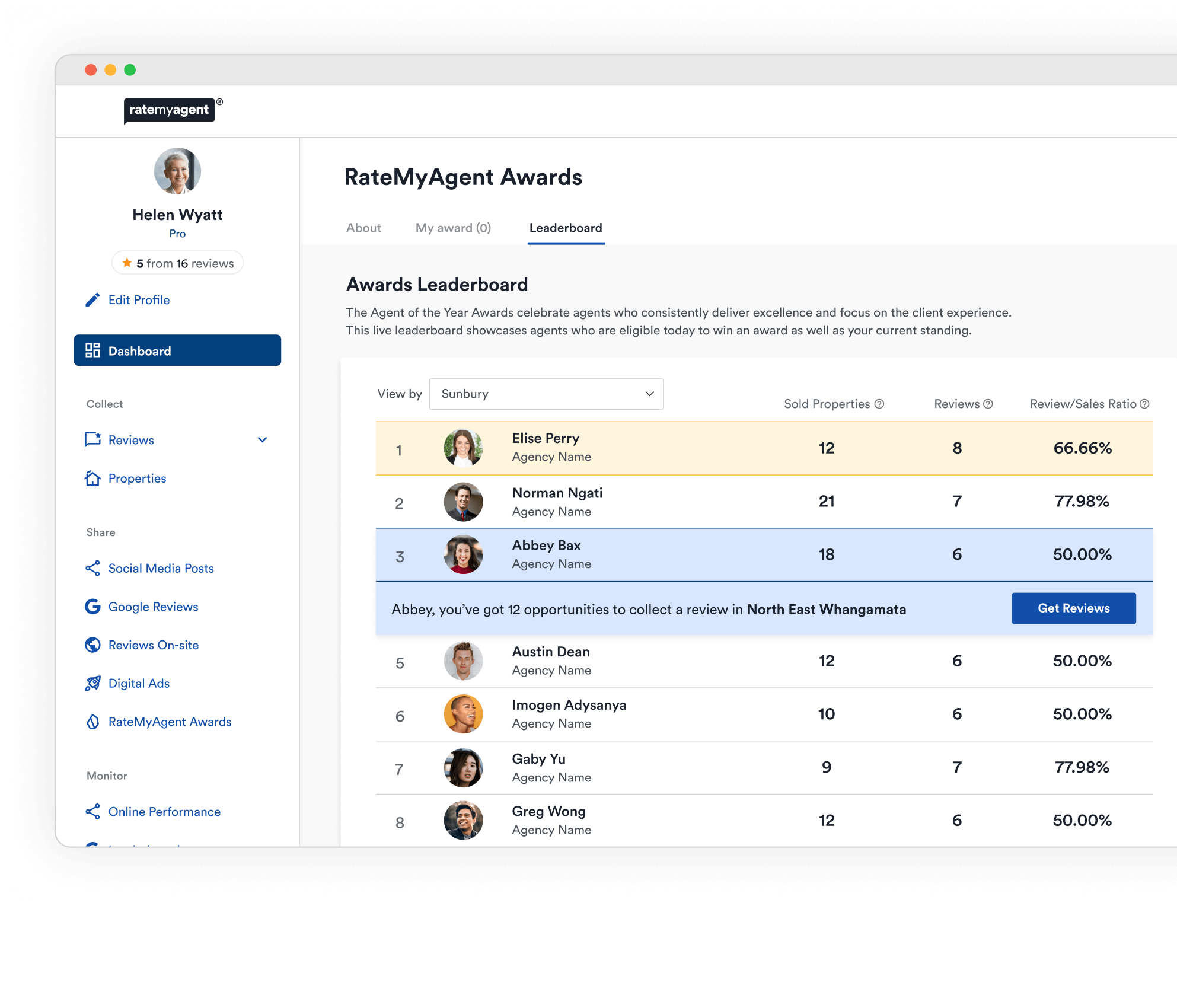Open the Edit Profile link

pos(139,300)
